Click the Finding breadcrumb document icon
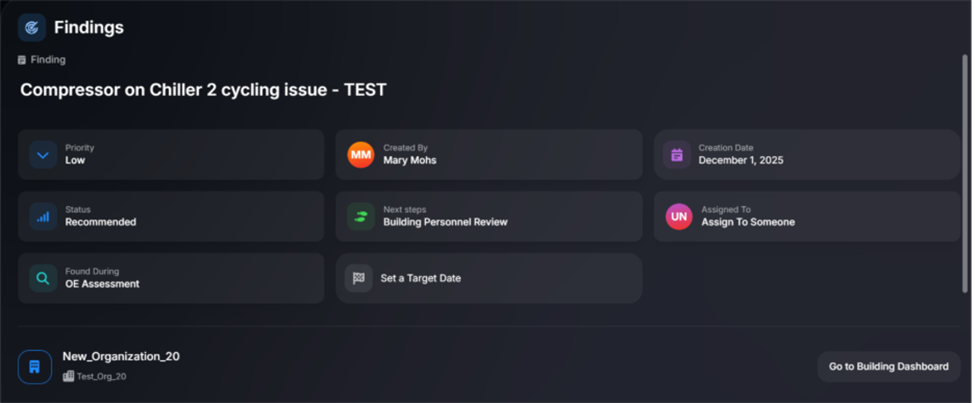Screen dimensions: 975x403 coord(22,60)
